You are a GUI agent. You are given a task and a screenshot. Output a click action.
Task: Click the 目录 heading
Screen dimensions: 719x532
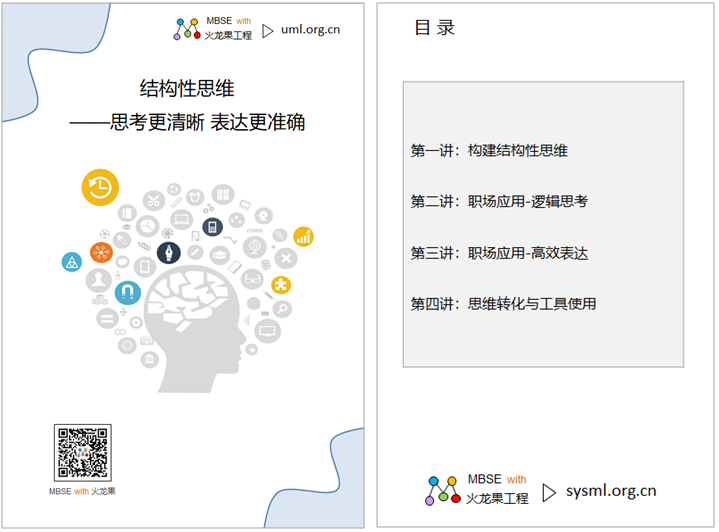(435, 28)
